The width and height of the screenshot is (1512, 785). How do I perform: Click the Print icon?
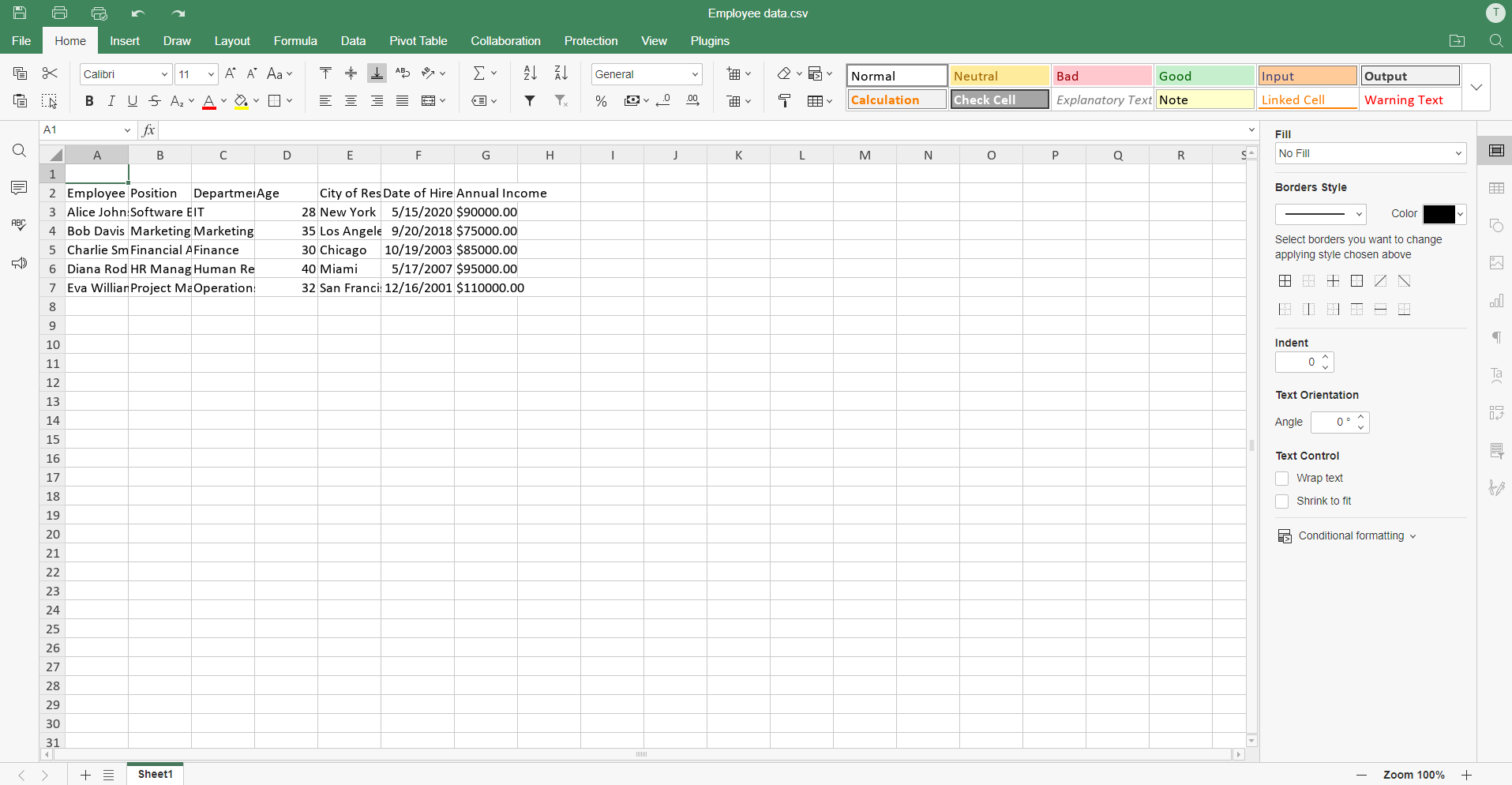point(59,13)
